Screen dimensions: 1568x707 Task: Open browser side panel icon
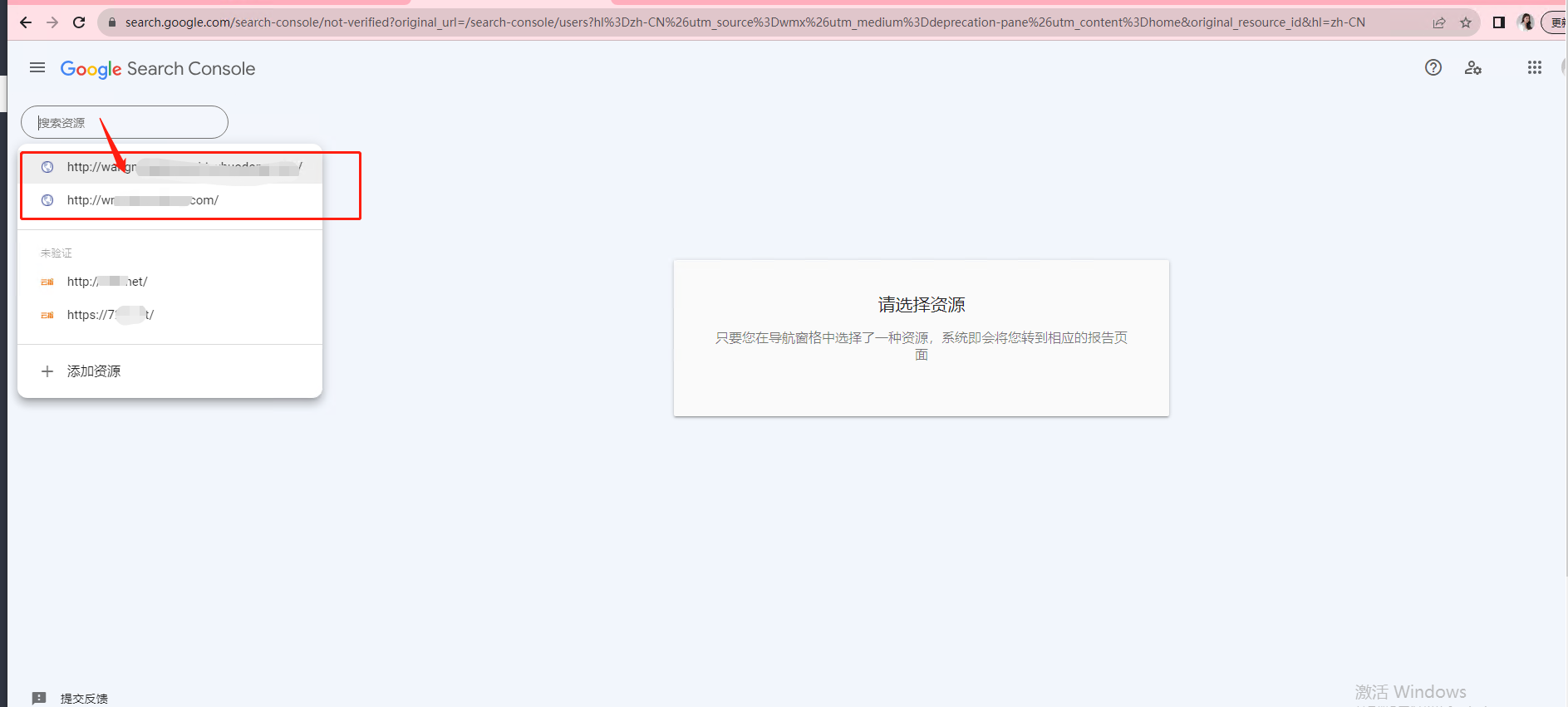click(1499, 22)
